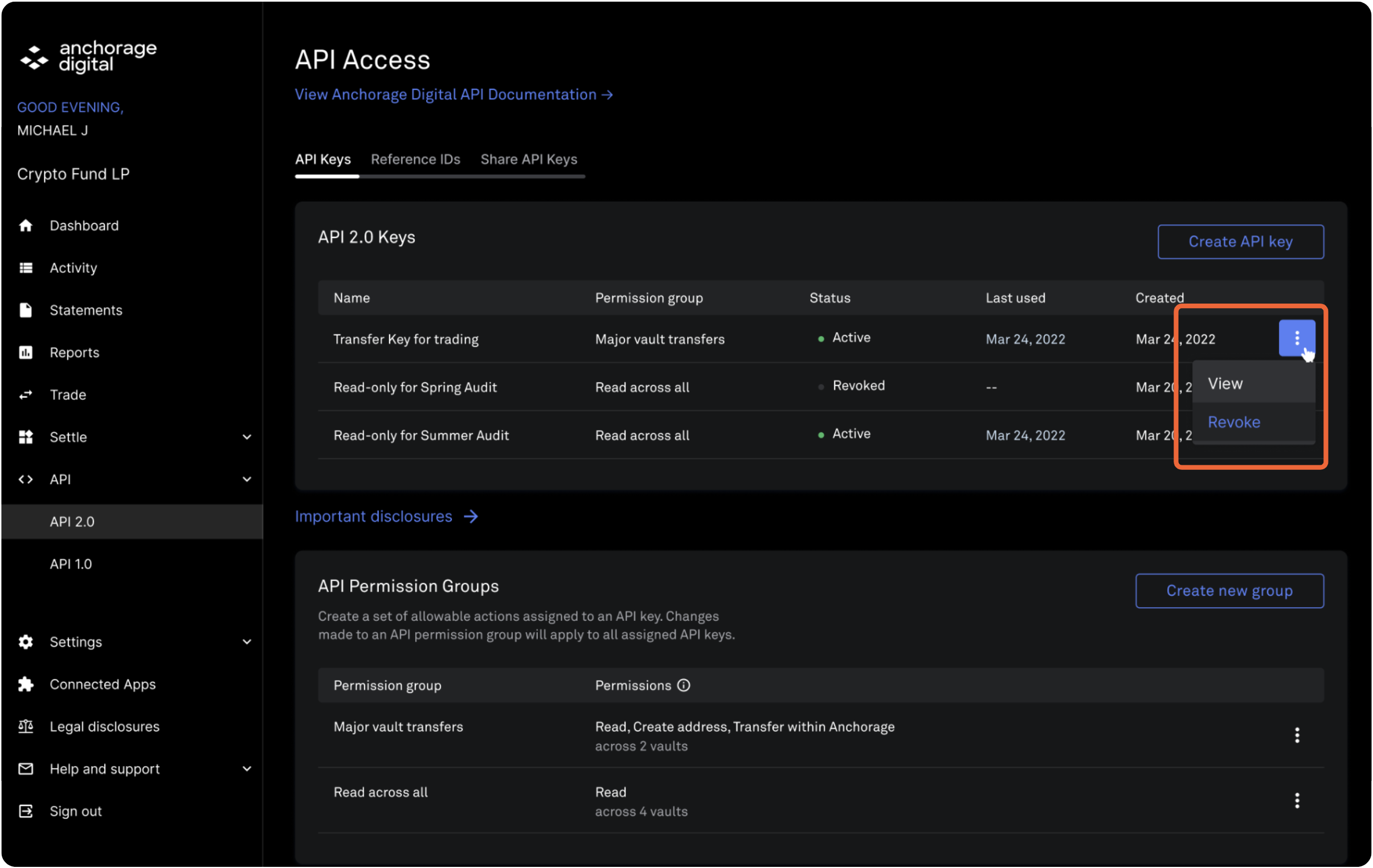Select API 1.0 in the sidebar

[71, 564]
